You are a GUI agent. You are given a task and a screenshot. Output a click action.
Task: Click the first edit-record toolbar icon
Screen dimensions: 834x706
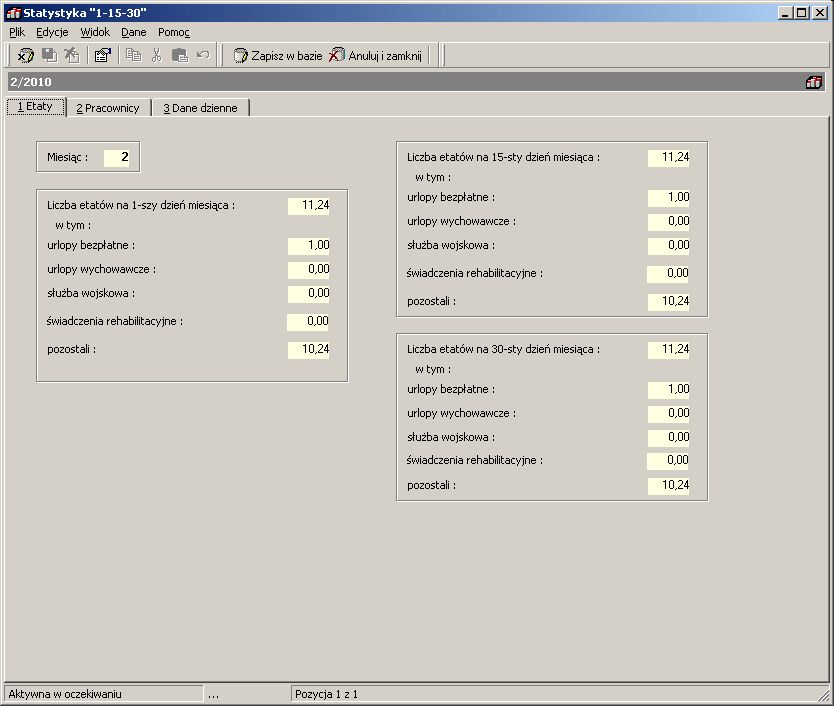[25, 55]
